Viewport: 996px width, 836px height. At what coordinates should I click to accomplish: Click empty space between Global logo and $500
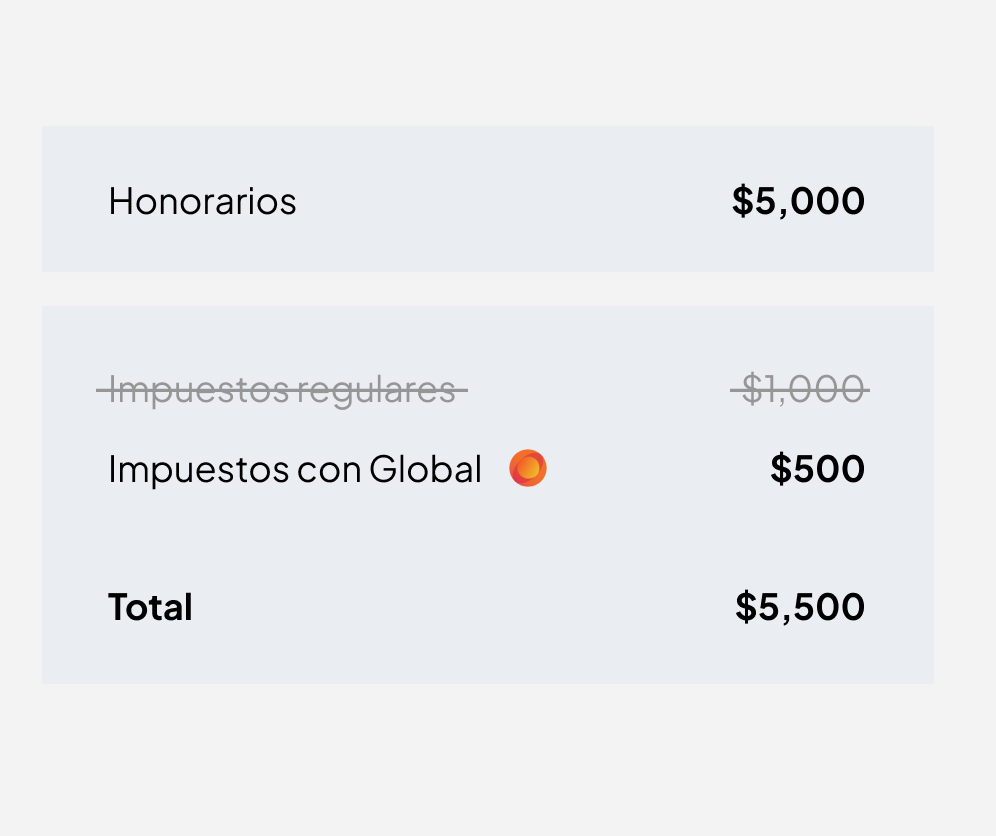click(x=660, y=469)
